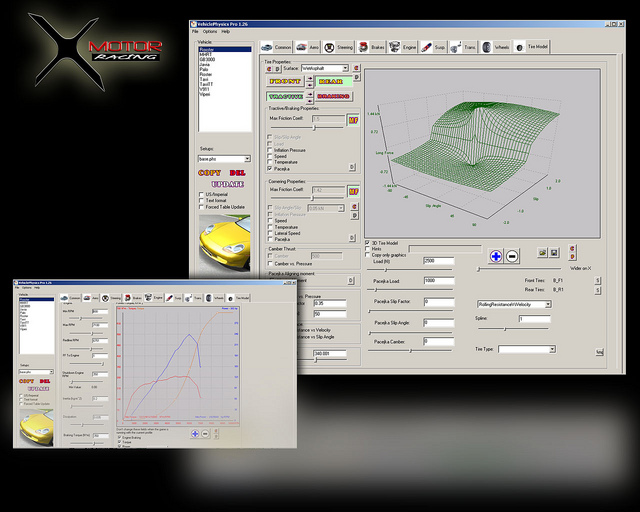Click the UPDATE button under Setups

pos(222,185)
